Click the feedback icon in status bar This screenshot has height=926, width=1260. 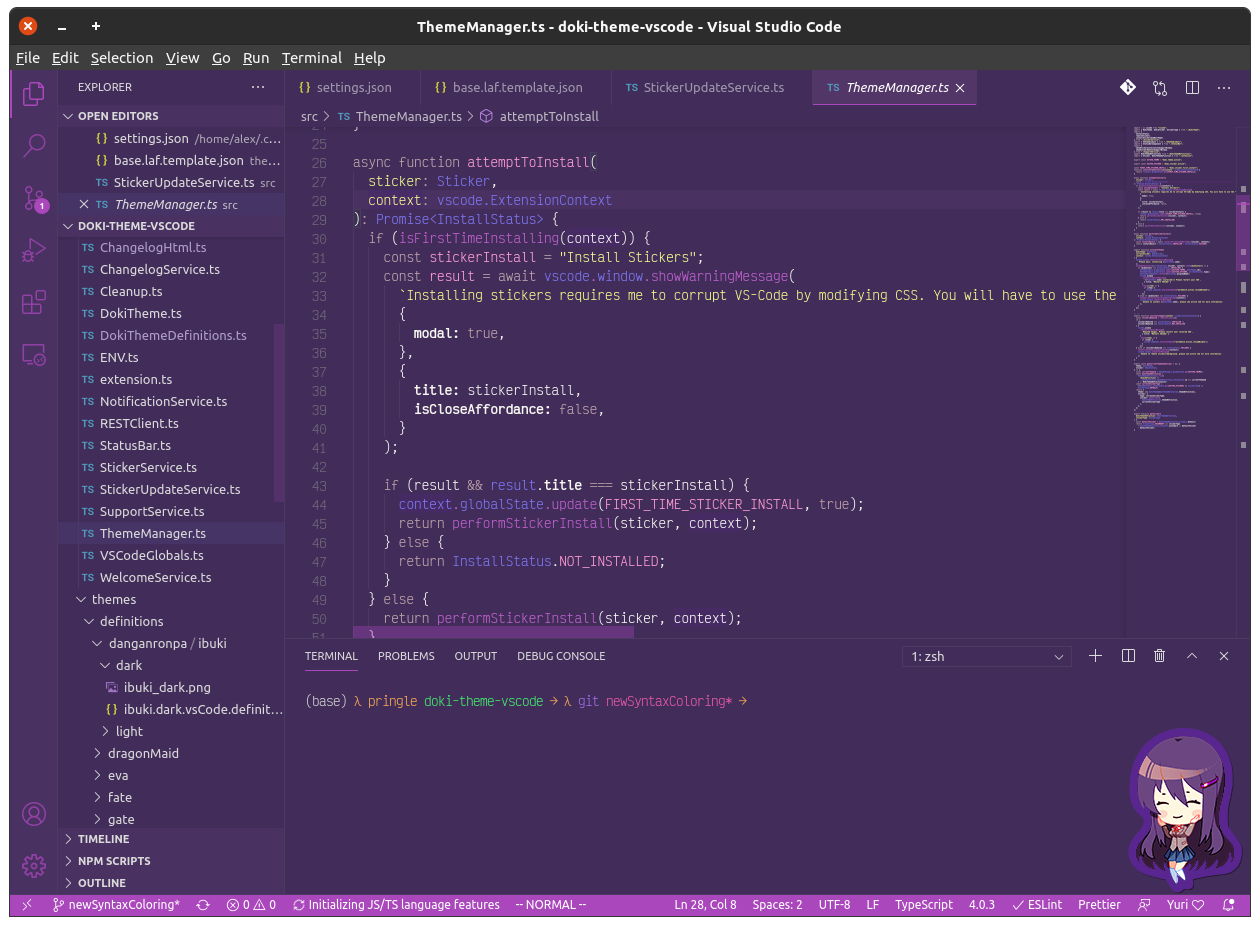(x=1144, y=905)
